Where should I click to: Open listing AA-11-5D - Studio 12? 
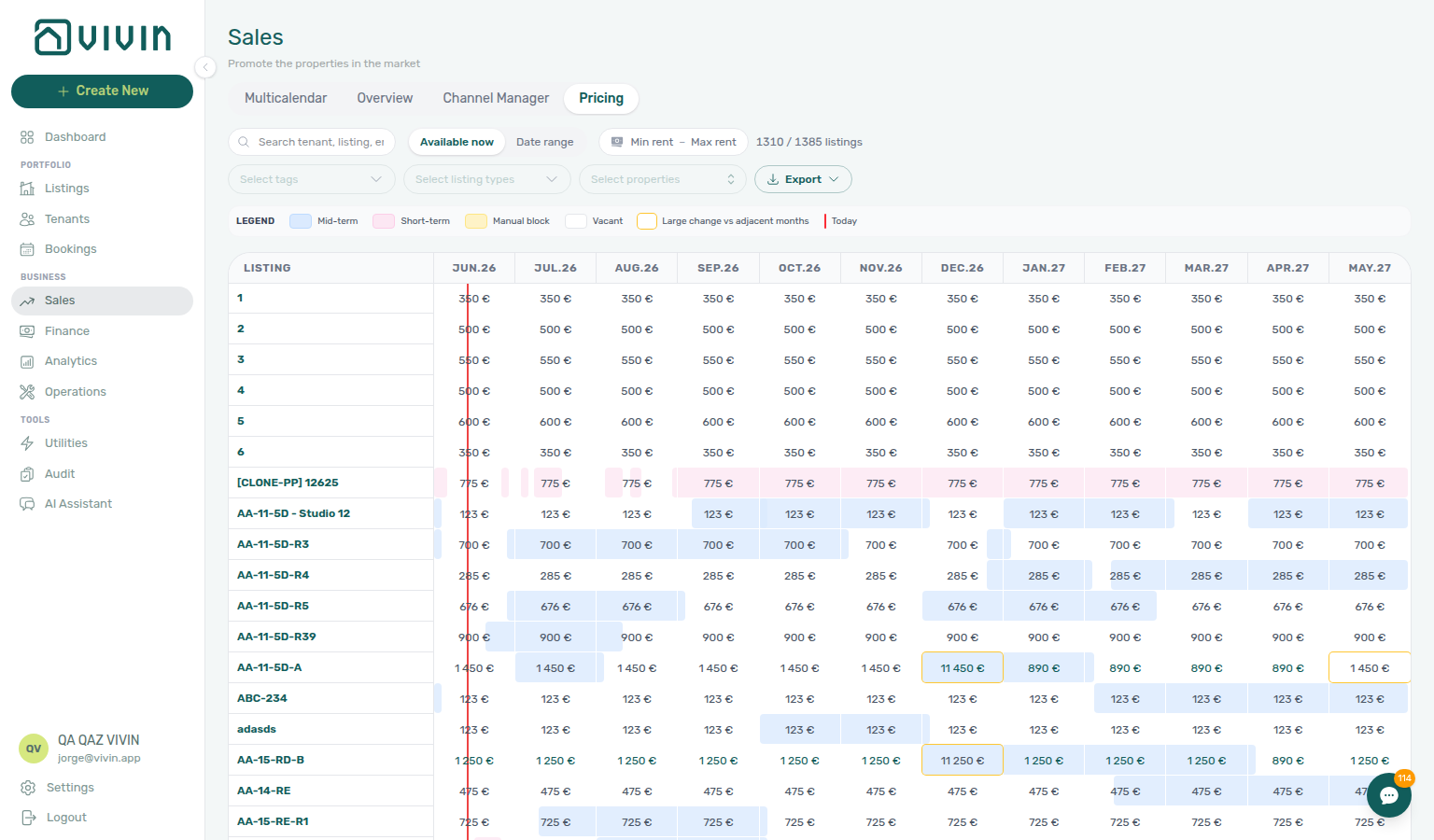pos(293,513)
